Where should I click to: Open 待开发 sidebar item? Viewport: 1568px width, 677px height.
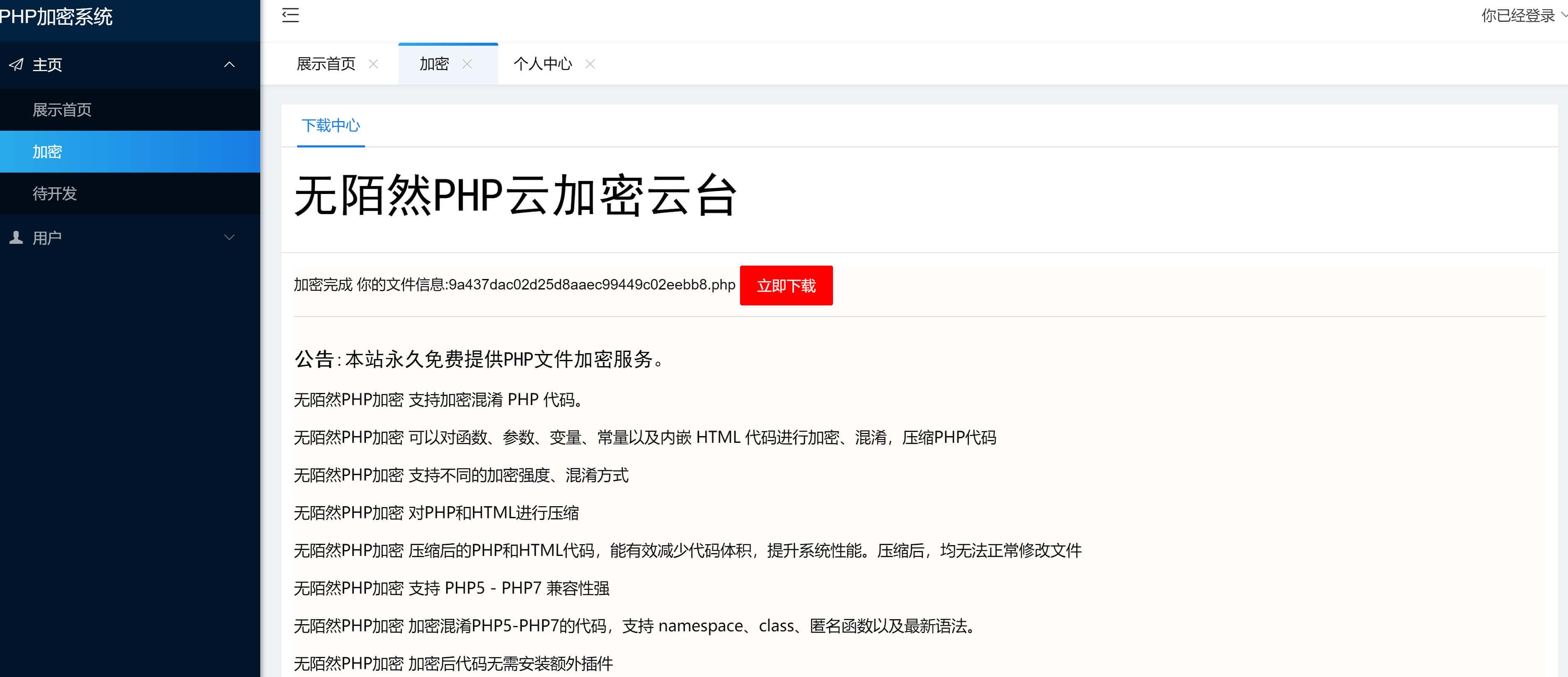55,194
